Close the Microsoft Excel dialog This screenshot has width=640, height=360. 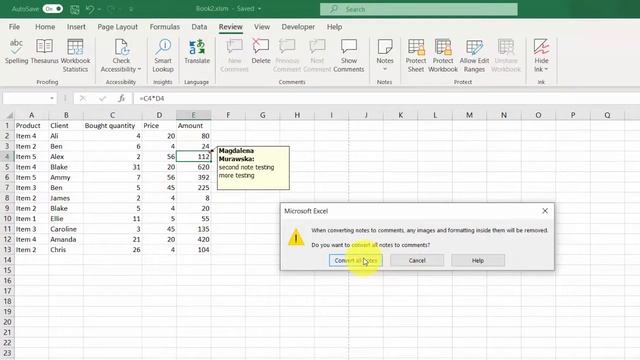pos(545,211)
